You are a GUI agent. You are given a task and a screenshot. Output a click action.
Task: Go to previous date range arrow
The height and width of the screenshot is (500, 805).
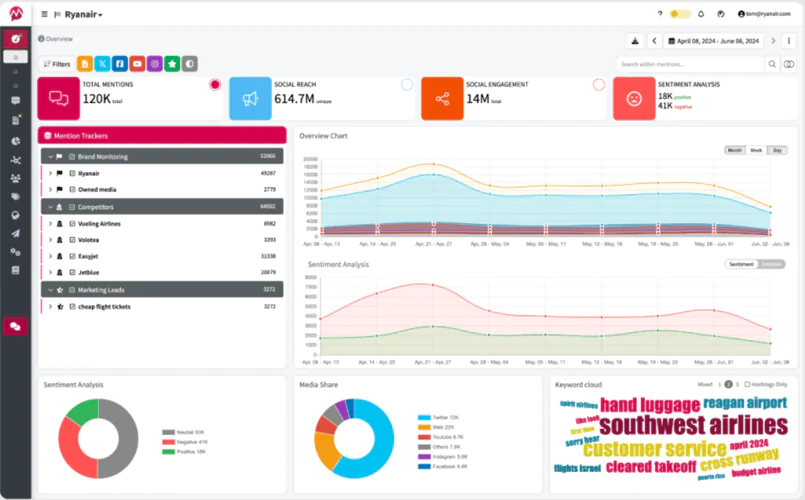(x=654, y=41)
